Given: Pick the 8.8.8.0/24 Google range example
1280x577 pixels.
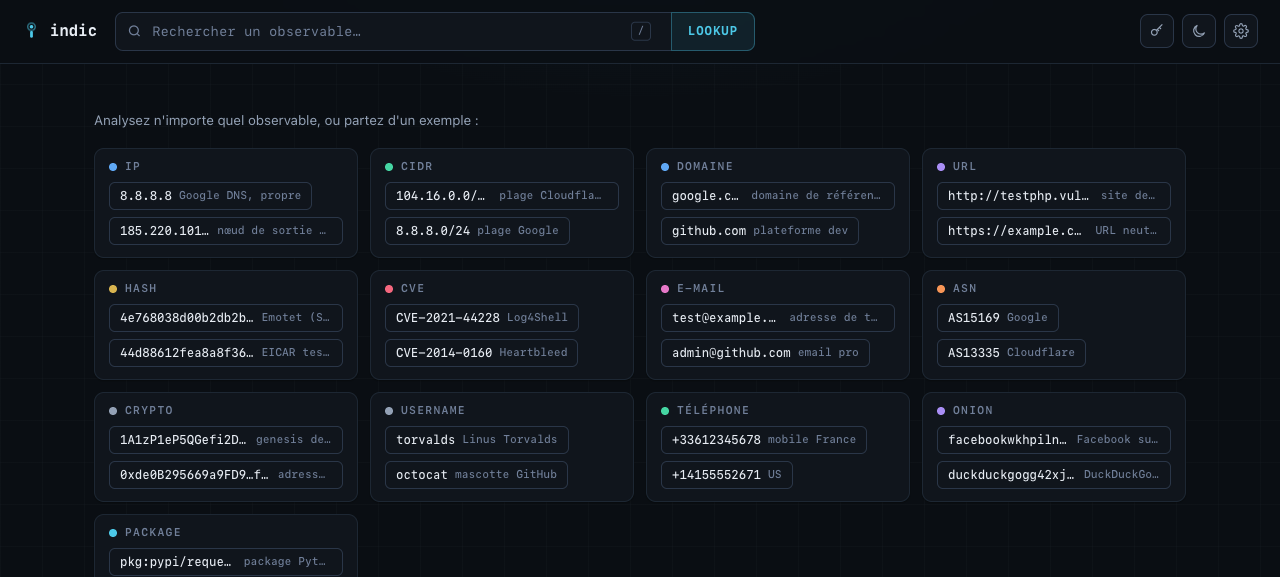Looking at the screenshot, I should [477, 231].
